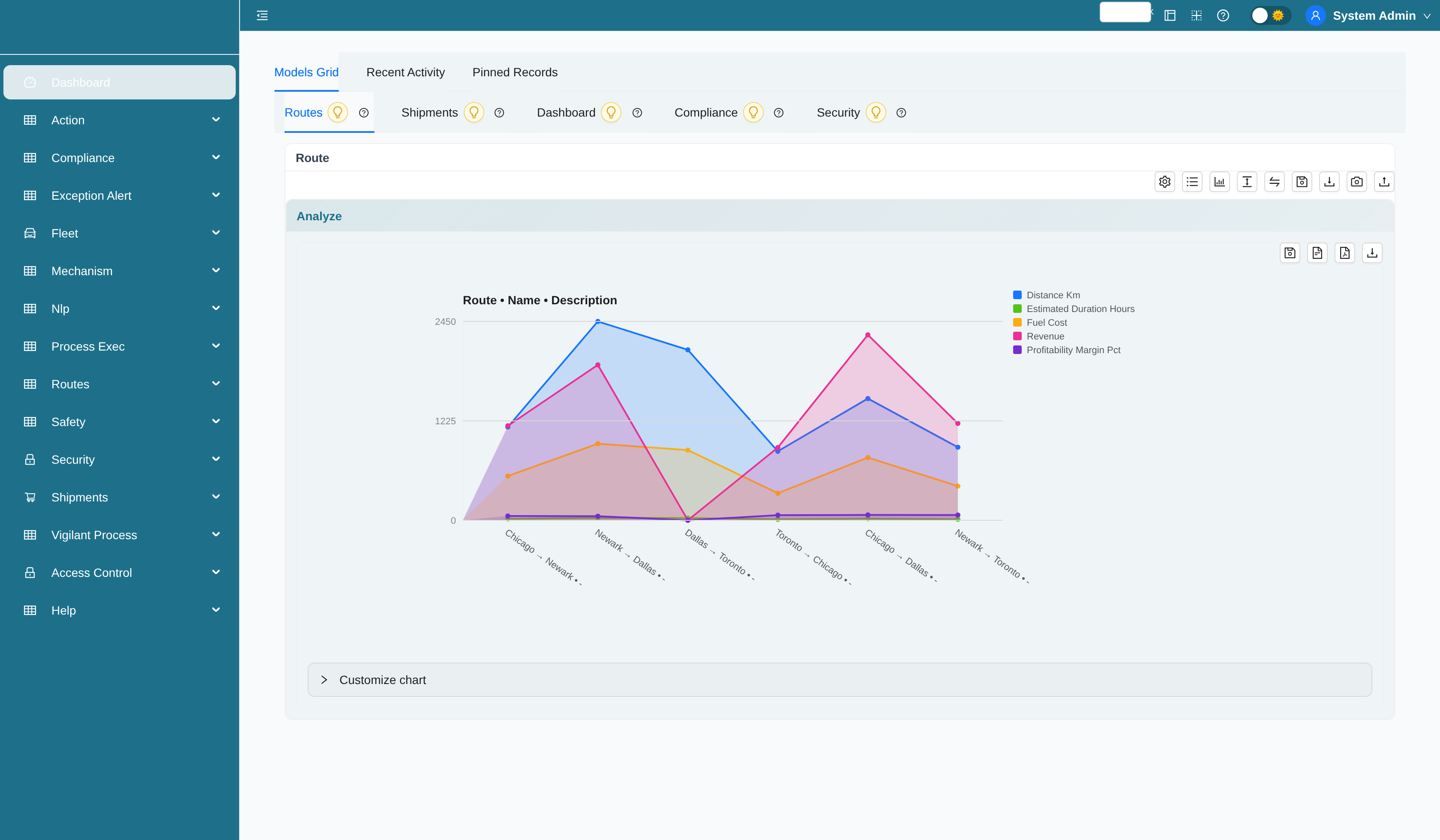Open Routes in the sidebar menu

tap(120, 384)
